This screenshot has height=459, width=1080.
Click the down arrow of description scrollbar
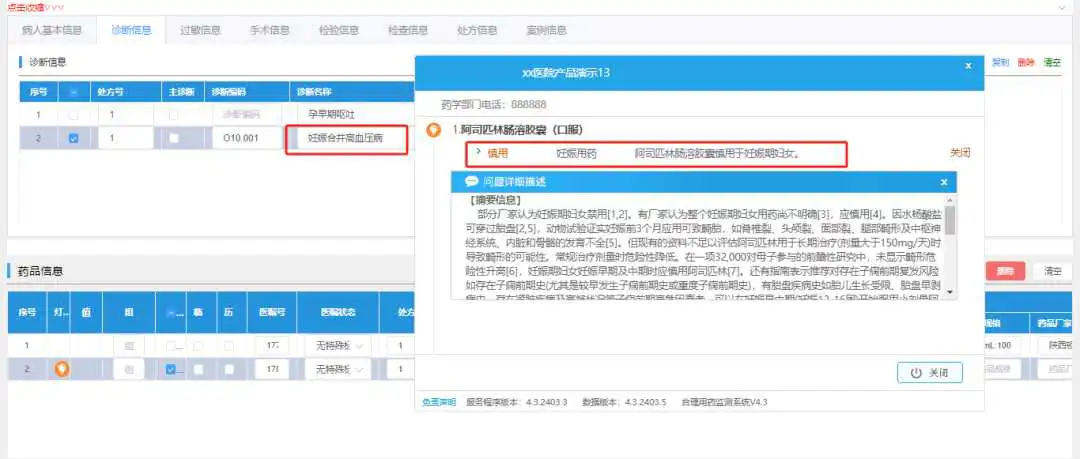click(950, 292)
